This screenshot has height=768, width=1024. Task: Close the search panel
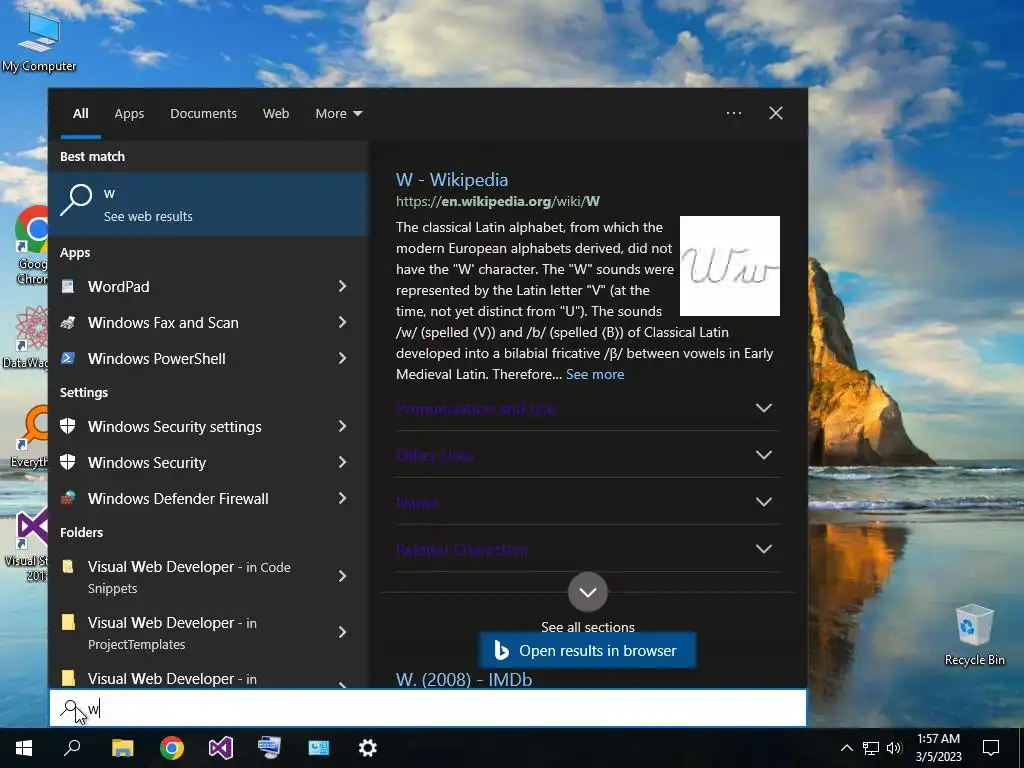[x=776, y=113]
